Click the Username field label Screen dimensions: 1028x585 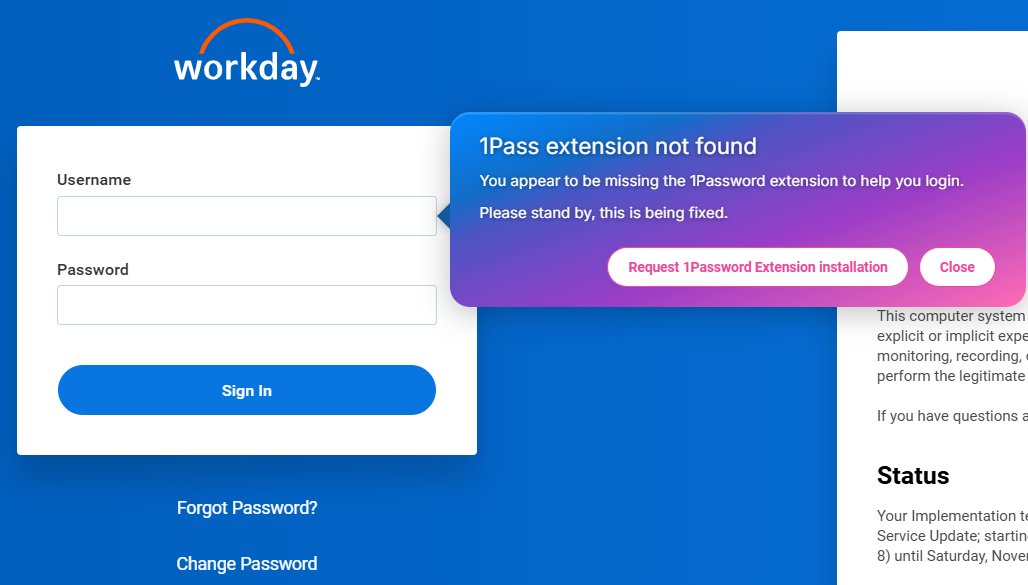point(94,180)
